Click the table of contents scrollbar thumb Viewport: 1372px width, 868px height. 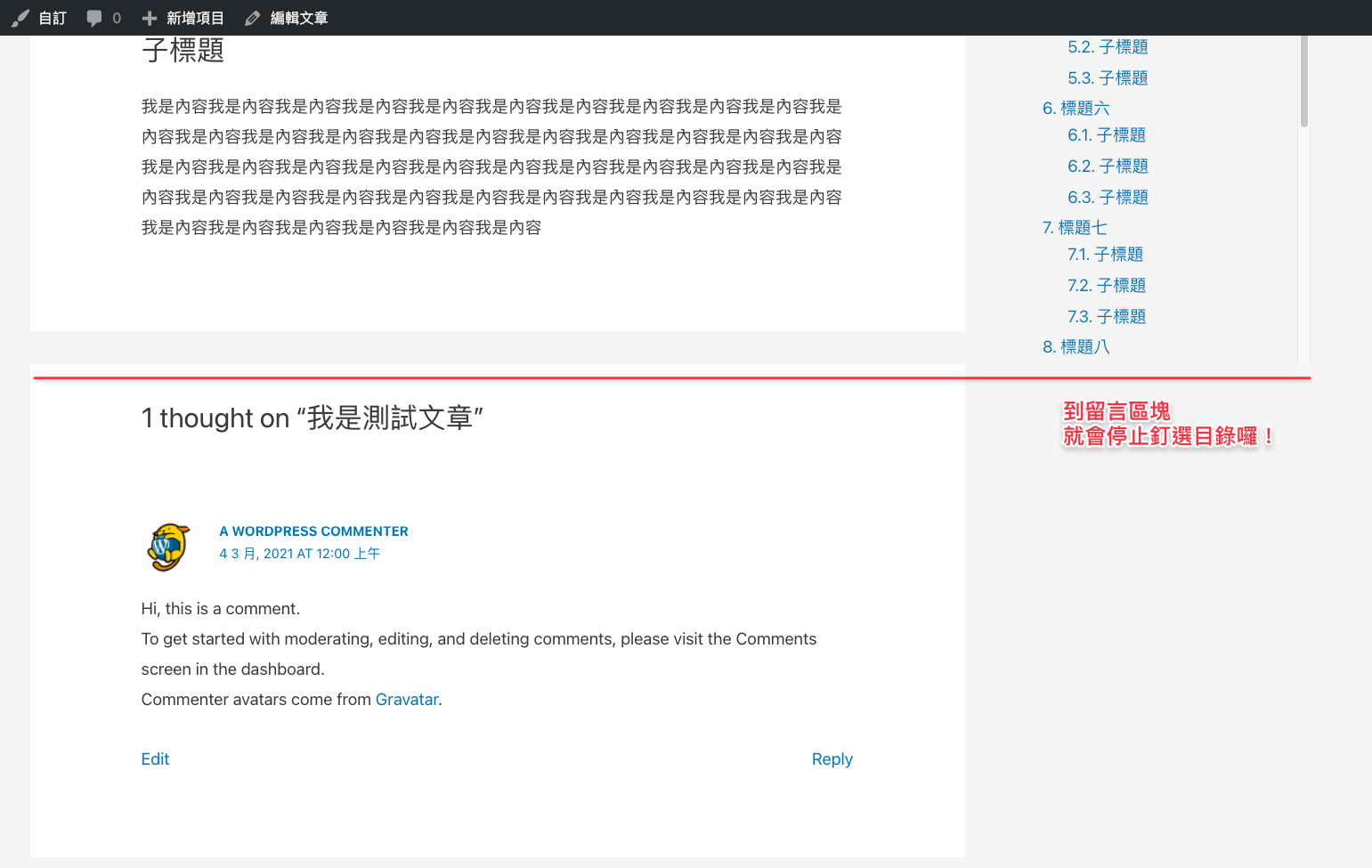click(x=1304, y=81)
